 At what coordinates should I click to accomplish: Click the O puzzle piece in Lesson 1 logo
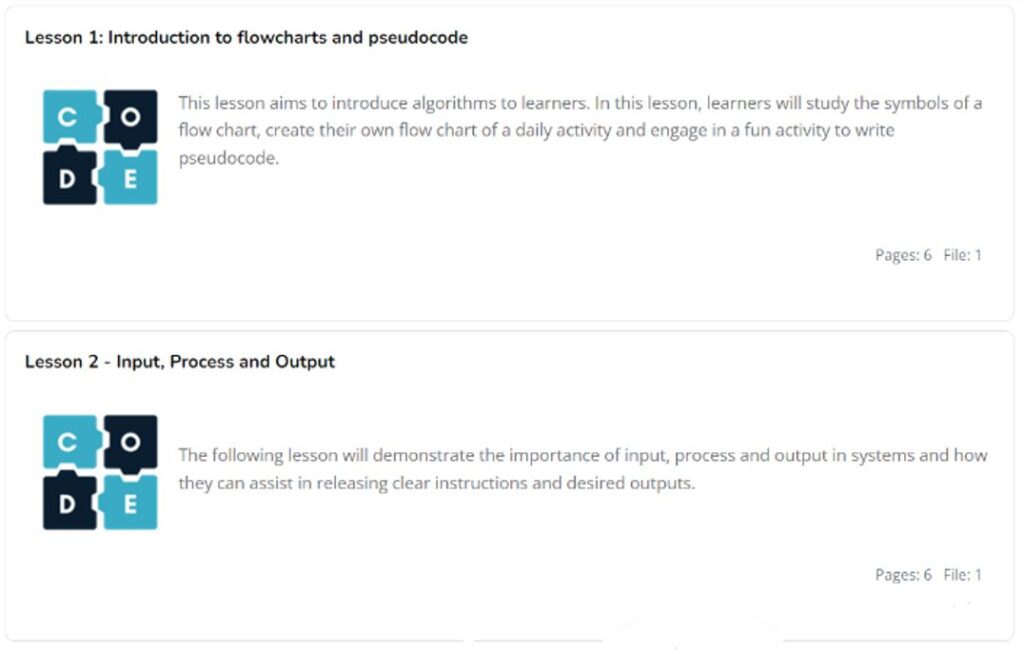pos(132,117)
